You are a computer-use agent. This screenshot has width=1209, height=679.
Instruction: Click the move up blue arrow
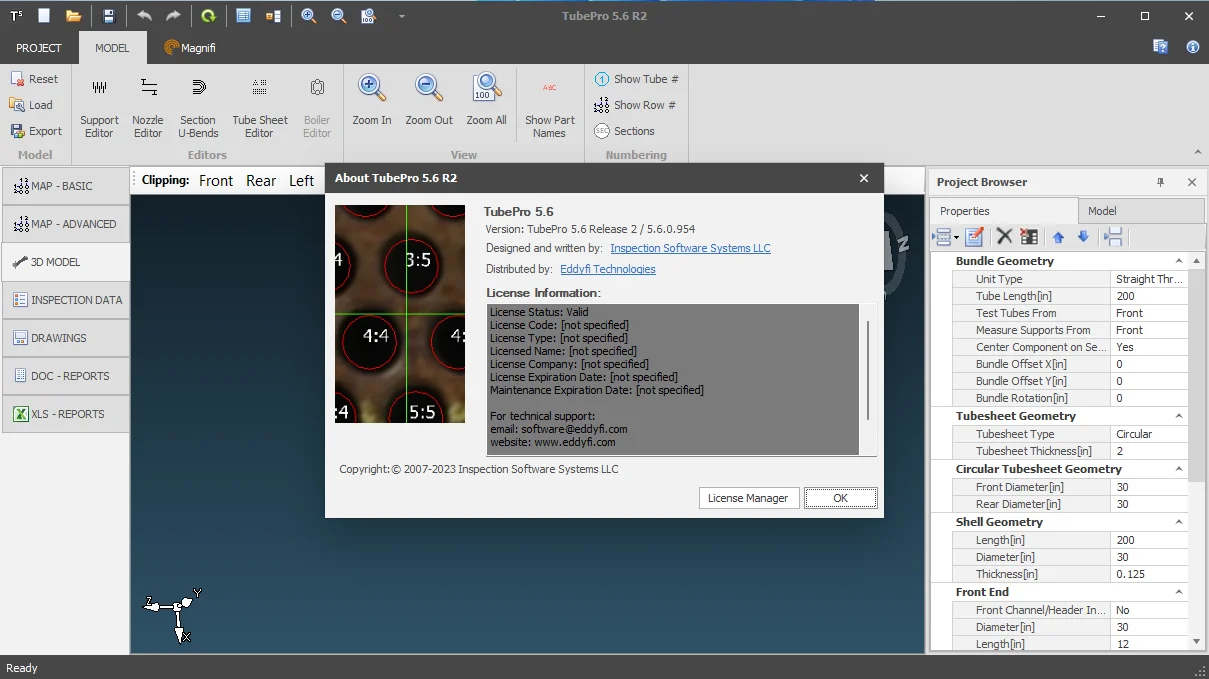point(1058,237)
